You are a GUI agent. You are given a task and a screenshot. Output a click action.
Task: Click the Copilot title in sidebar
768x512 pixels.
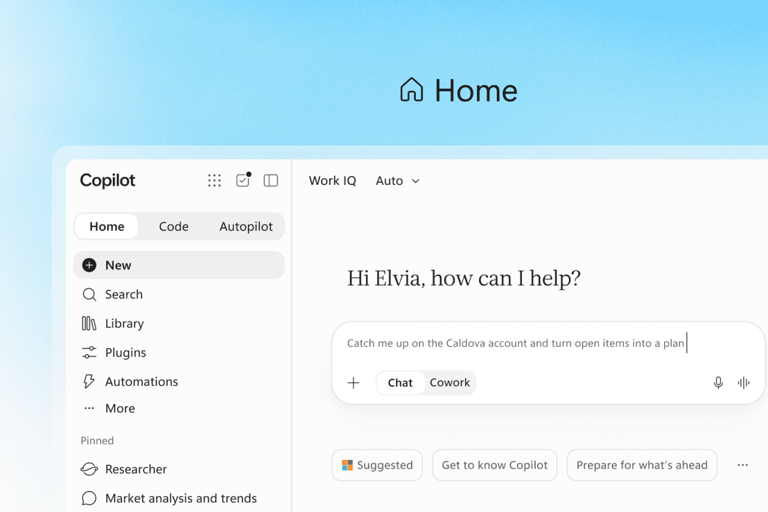point(107,180)
